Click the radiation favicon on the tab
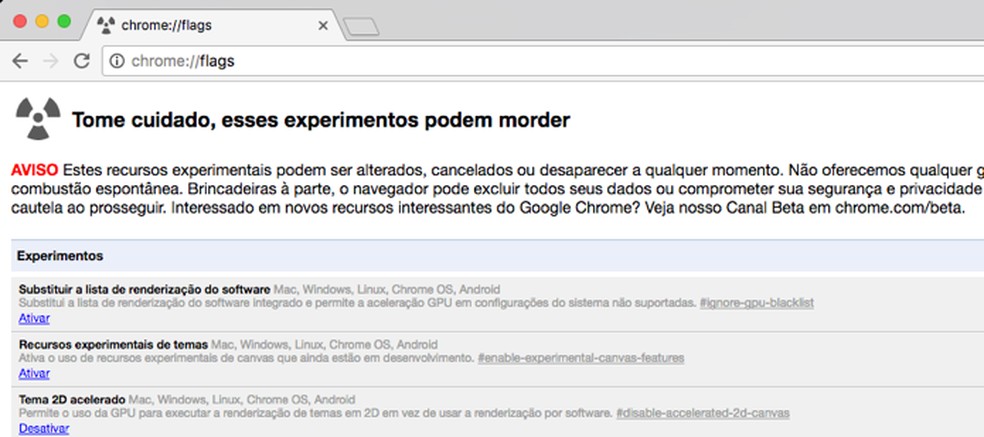This screenshot has width=984, height=437. coord(106,25)
